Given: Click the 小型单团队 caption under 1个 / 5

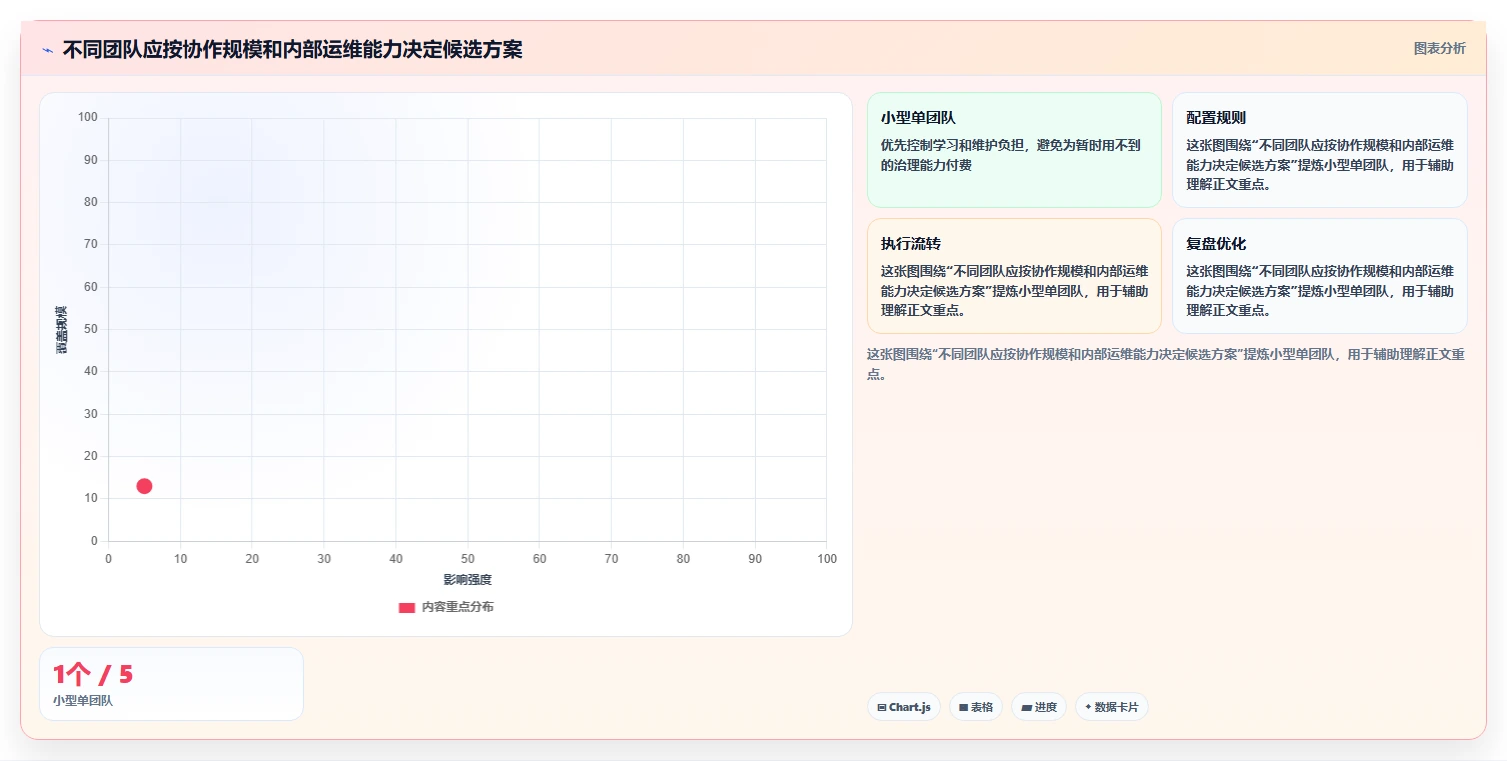Looking at the screenshot, I should [x=83, y=701].
